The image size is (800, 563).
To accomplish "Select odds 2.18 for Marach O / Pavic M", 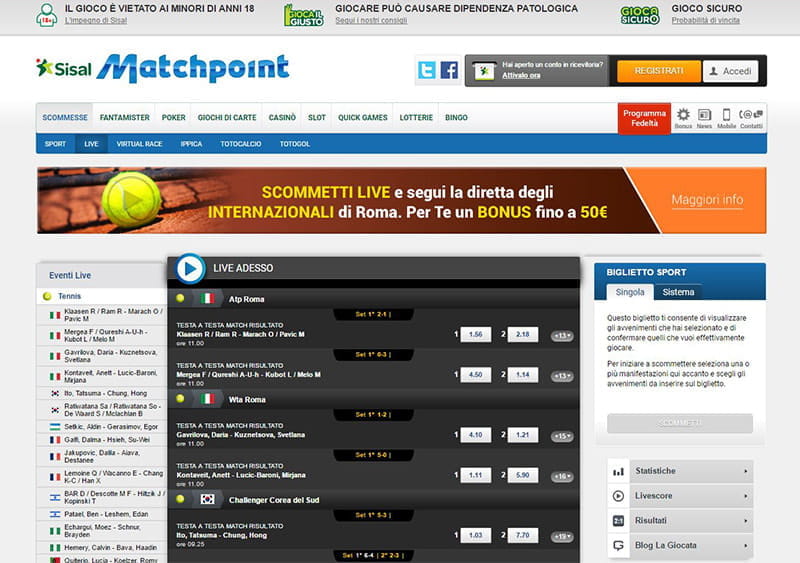I will (x=522, y=334).
